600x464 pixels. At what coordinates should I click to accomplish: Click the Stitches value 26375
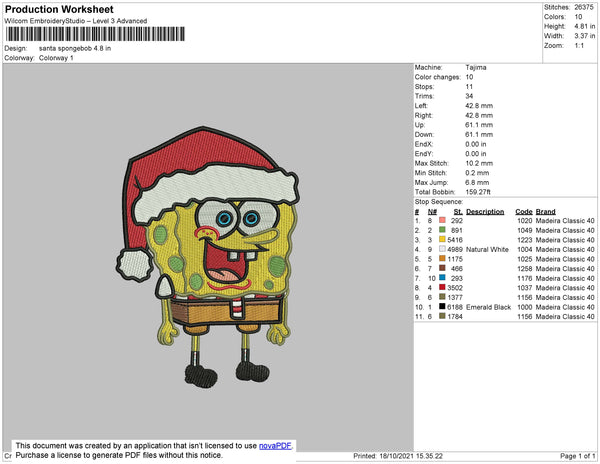[584, 7]
